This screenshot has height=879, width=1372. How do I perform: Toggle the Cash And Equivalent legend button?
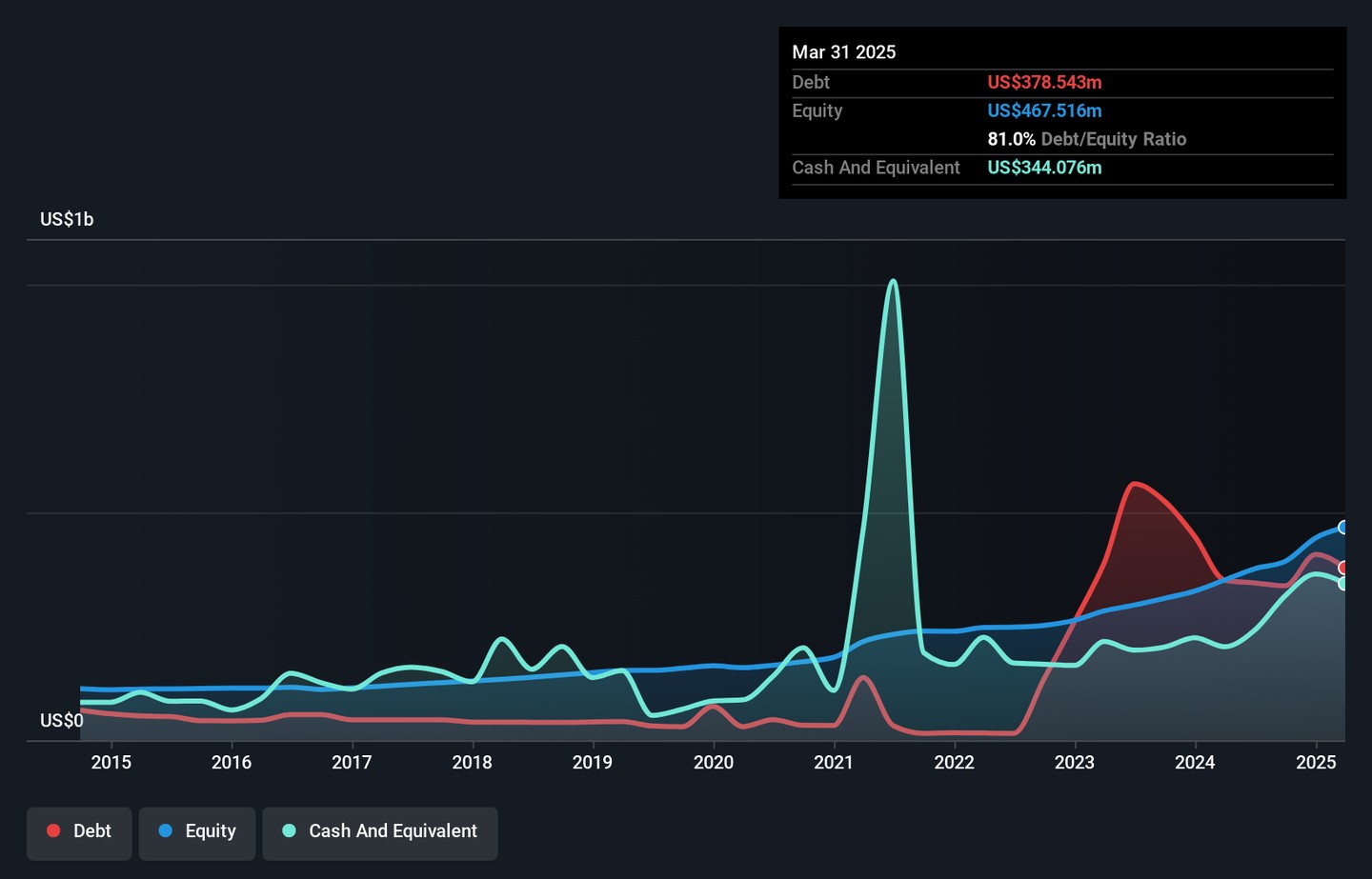[x=380, y=833]
